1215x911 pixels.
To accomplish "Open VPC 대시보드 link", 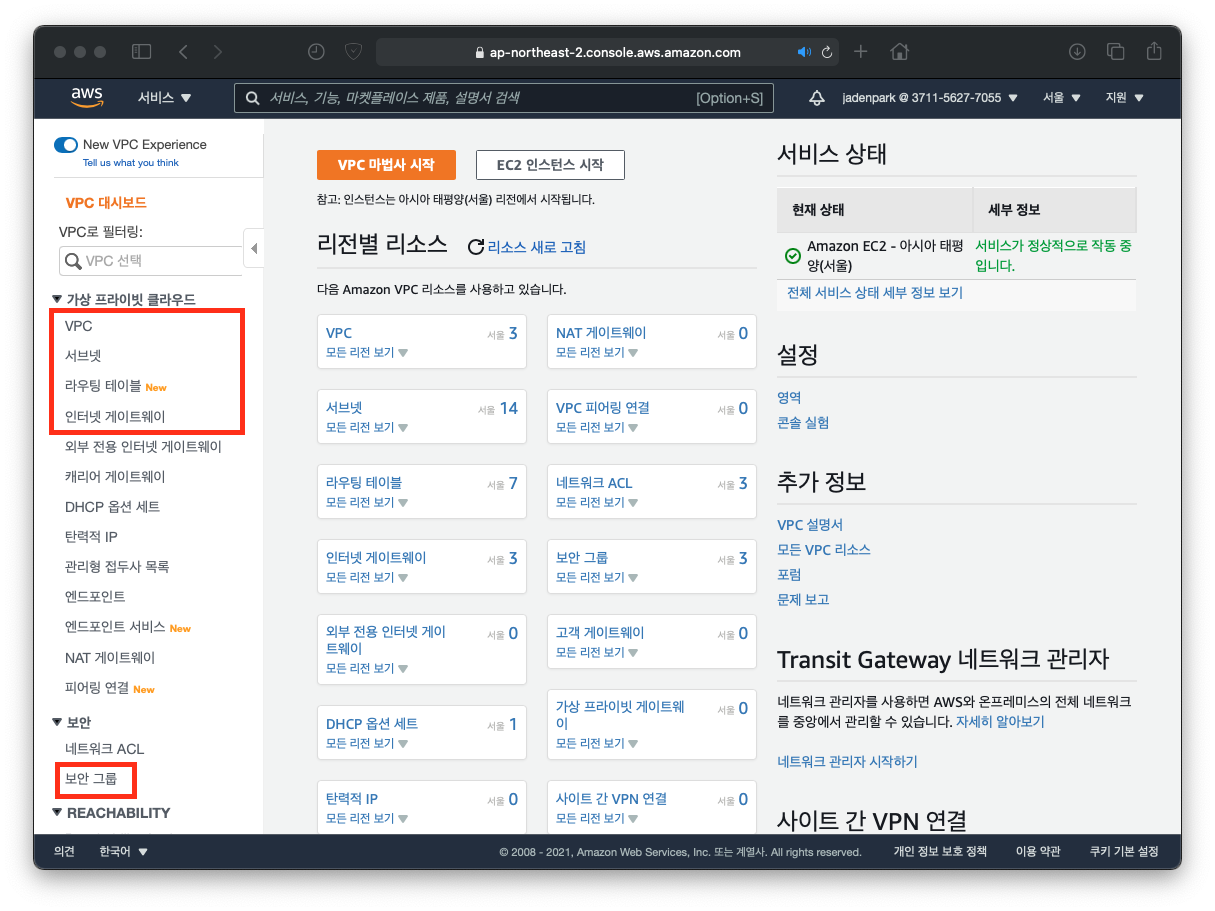I will pyautogui.click(x=106, y=202).
